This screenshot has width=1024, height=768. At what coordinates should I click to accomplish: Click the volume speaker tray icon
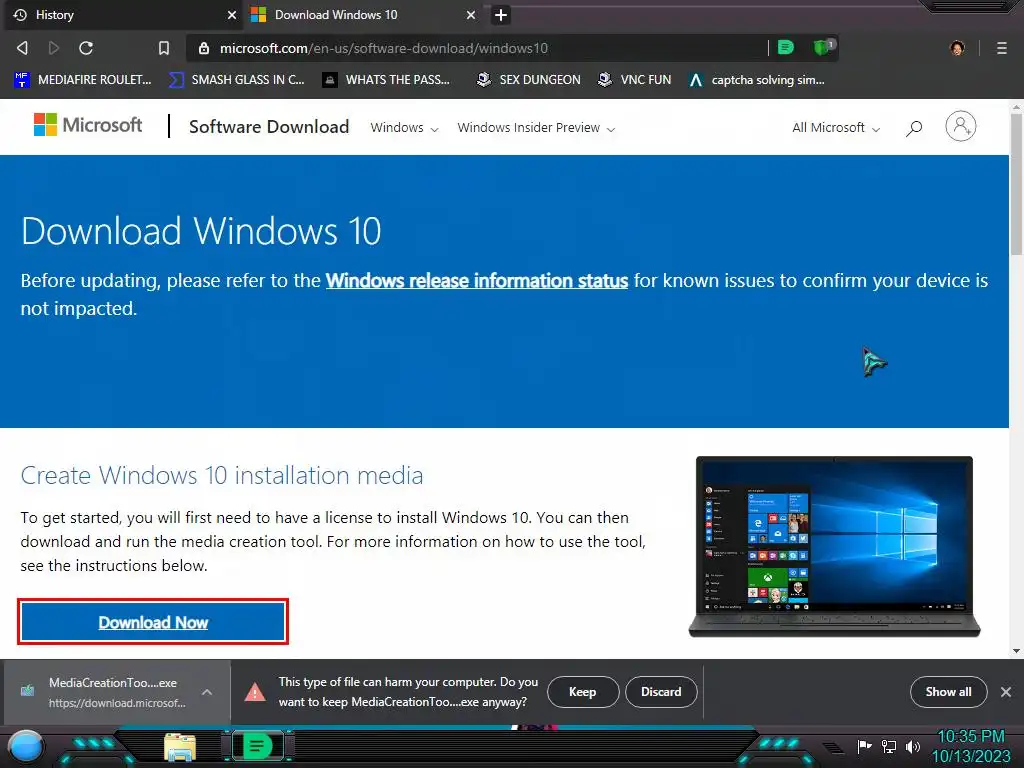click(x=913, y=746)
